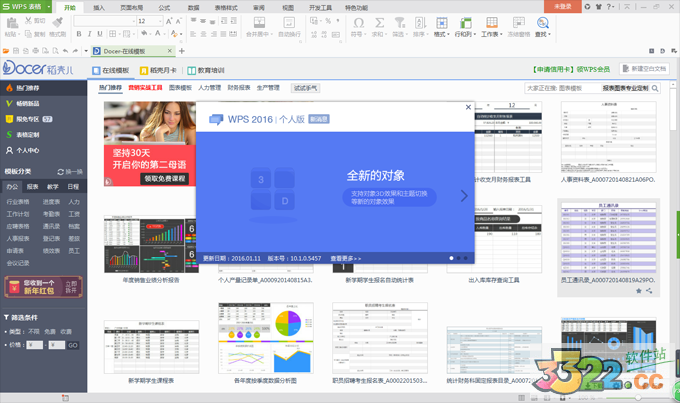Click the Redo arrow in quick toolbar
680x403 pixels.
pyautogui.click(x=75, y=51)
